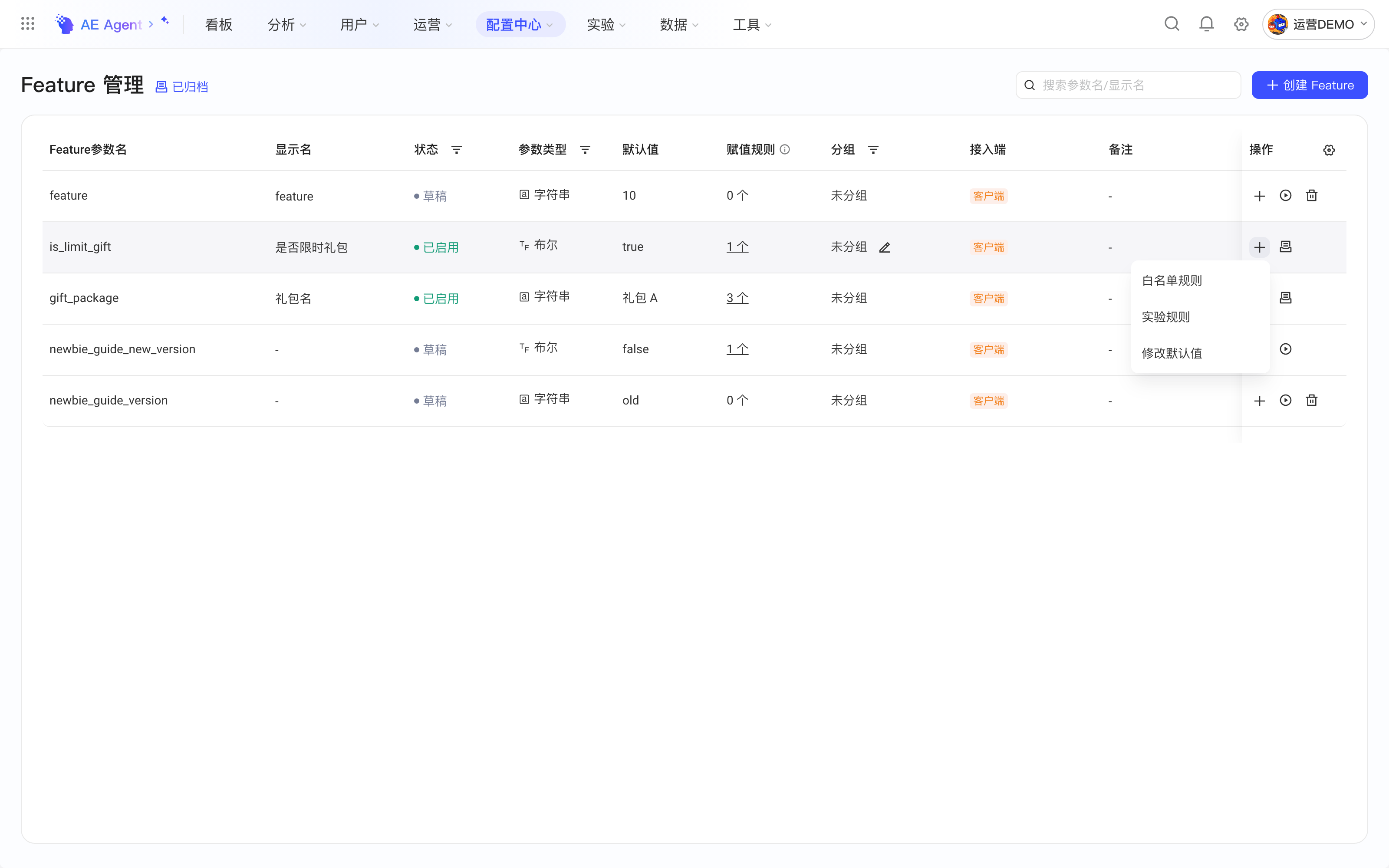Expand the 配置中心 menu

(520, 25)
